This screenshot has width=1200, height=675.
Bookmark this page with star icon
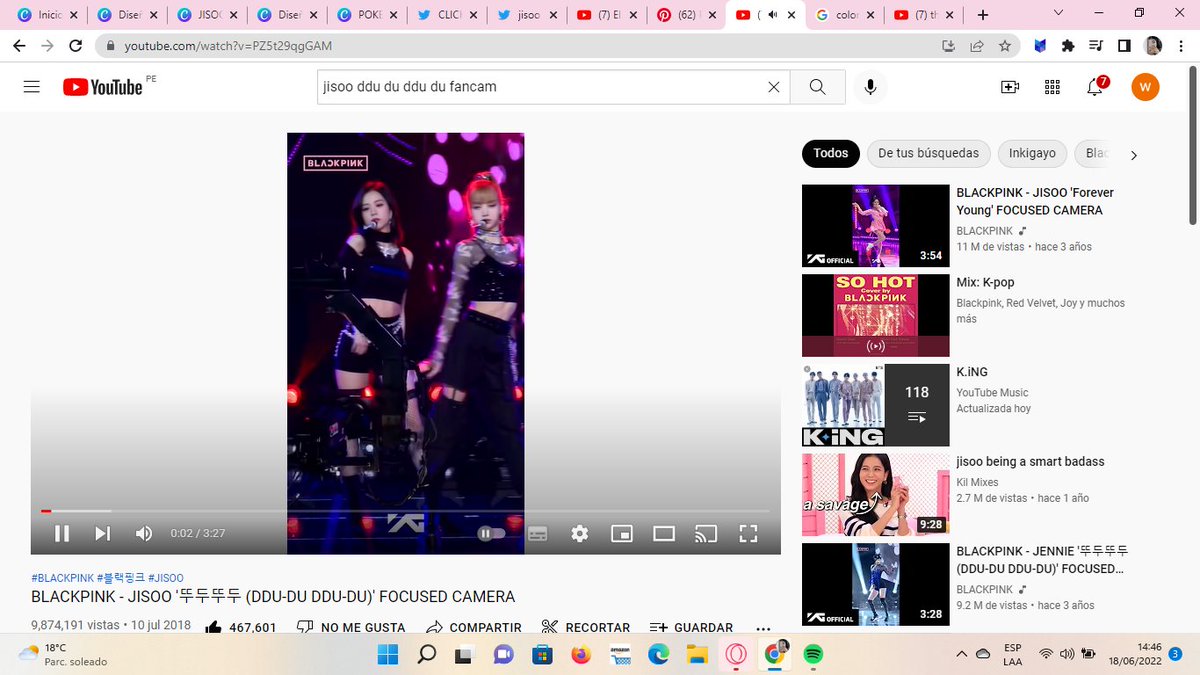[x=1004, y=46]
